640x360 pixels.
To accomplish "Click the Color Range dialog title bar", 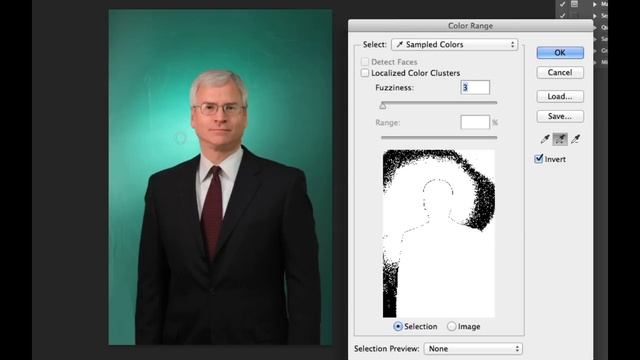I will [470, 26].
